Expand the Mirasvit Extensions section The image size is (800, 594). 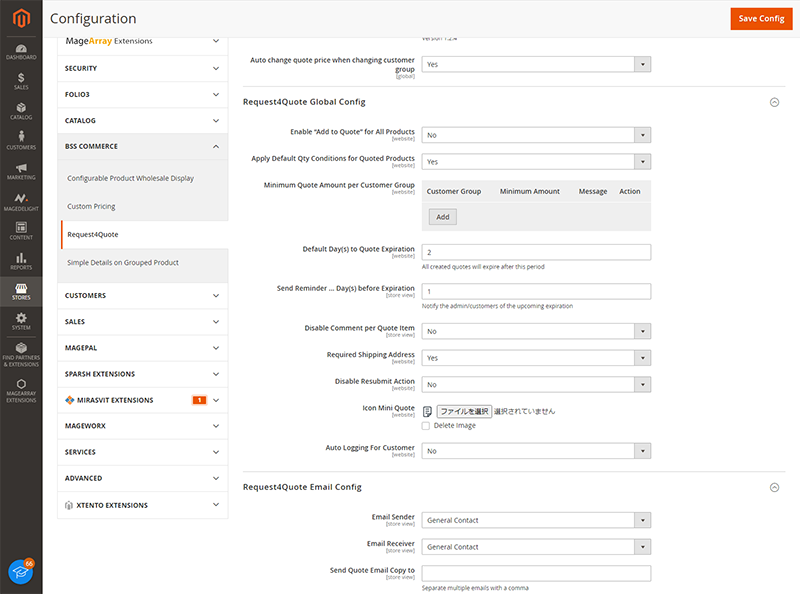[x=143, y=400]
